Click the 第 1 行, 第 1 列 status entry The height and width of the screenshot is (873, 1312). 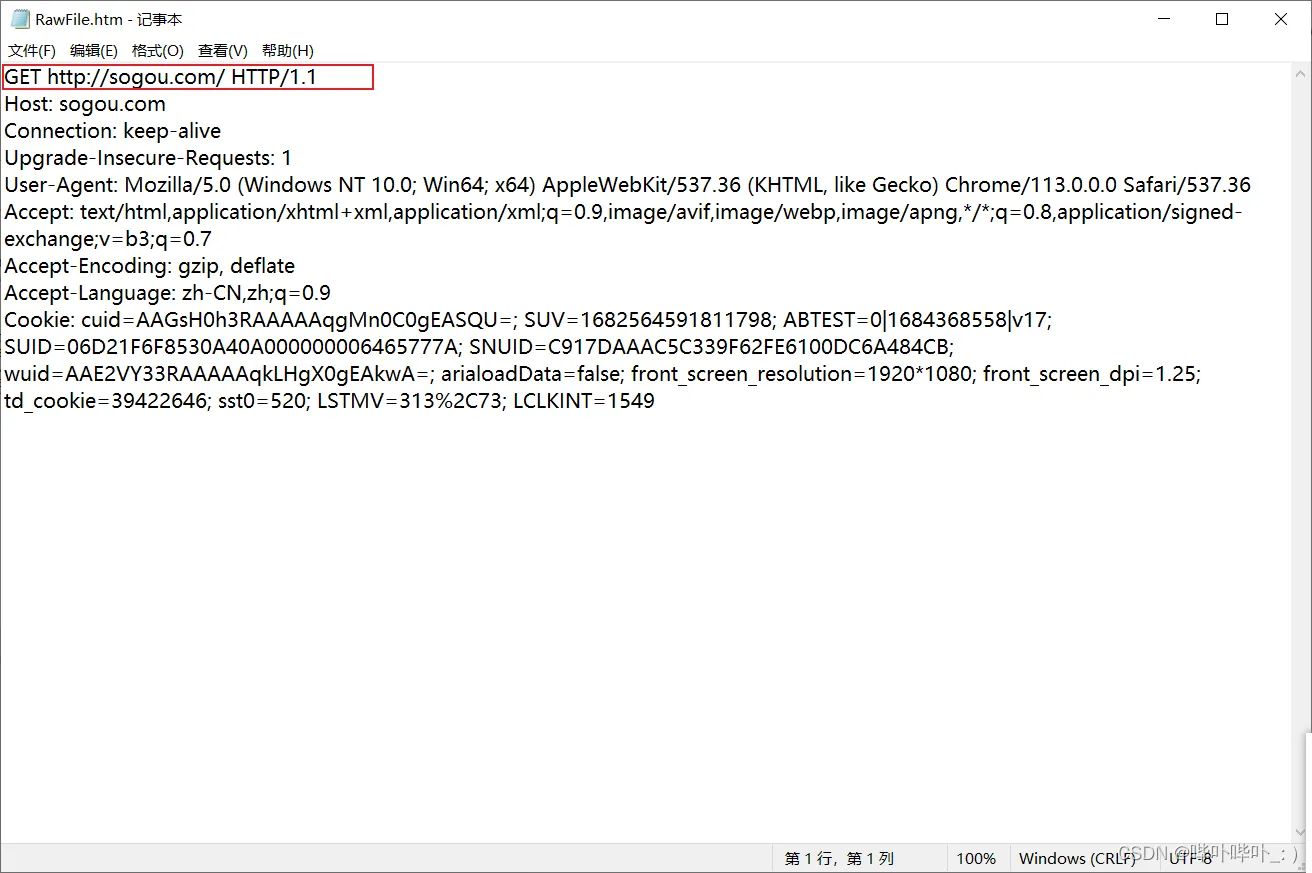[x=839, y=858]
